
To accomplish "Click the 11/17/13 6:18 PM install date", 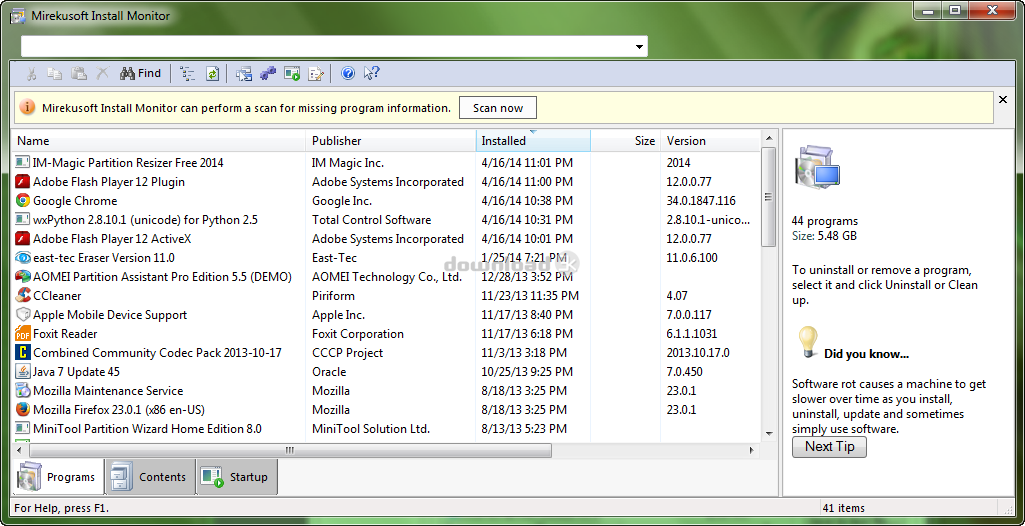I will (527, 333).
